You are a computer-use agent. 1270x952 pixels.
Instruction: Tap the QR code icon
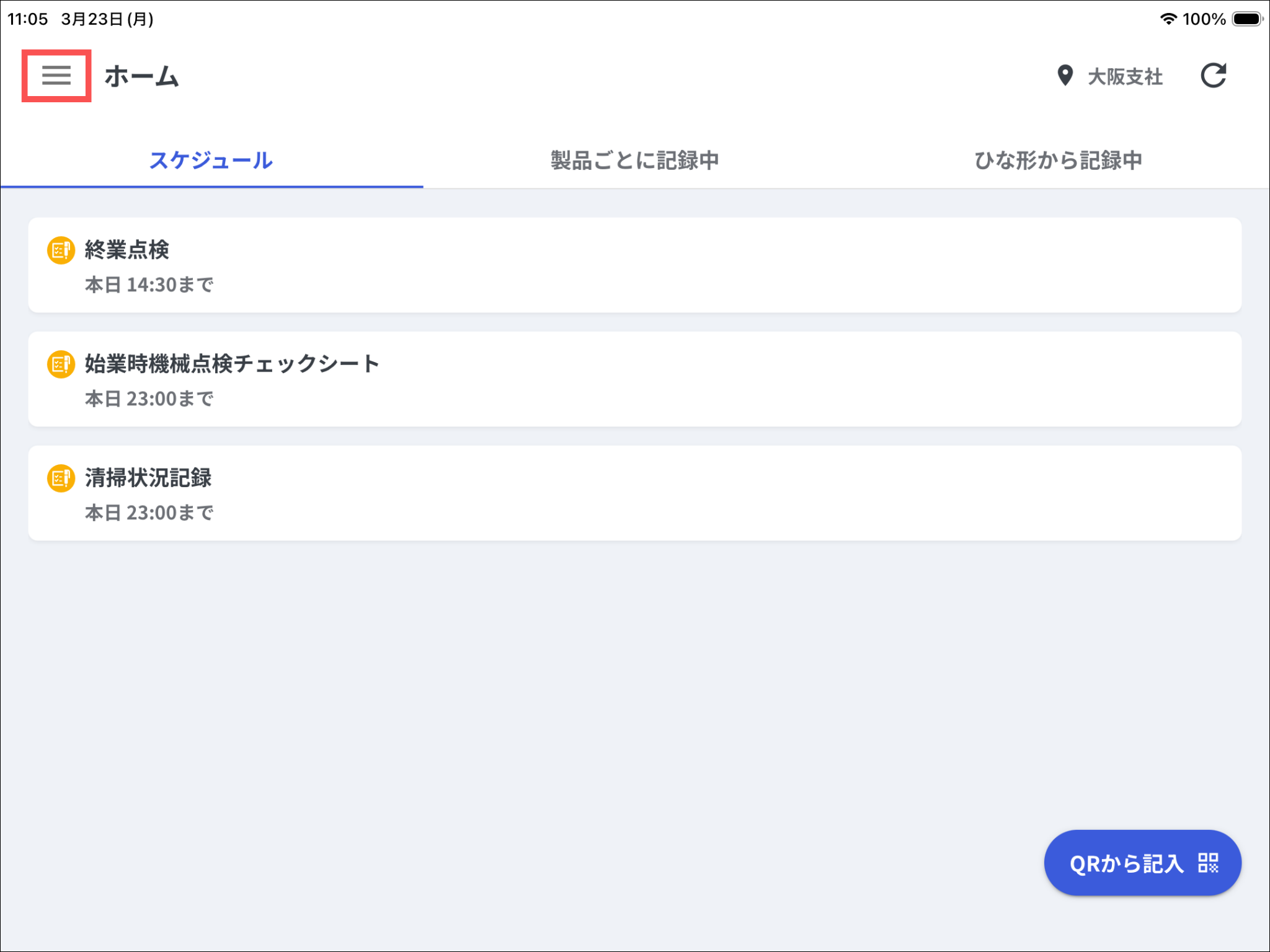(1208, 863)
